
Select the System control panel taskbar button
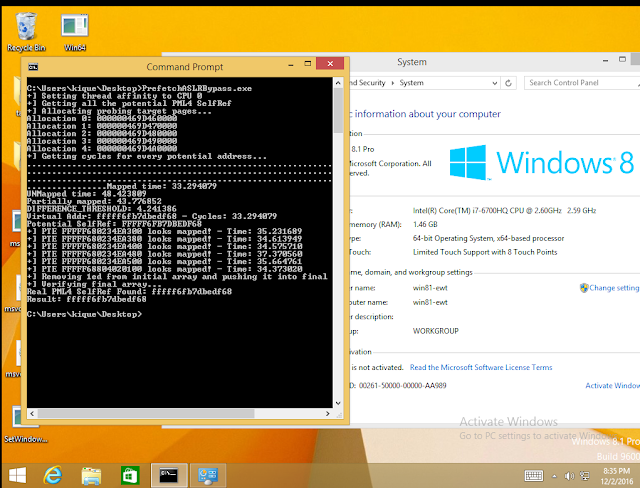pos(208,475)
